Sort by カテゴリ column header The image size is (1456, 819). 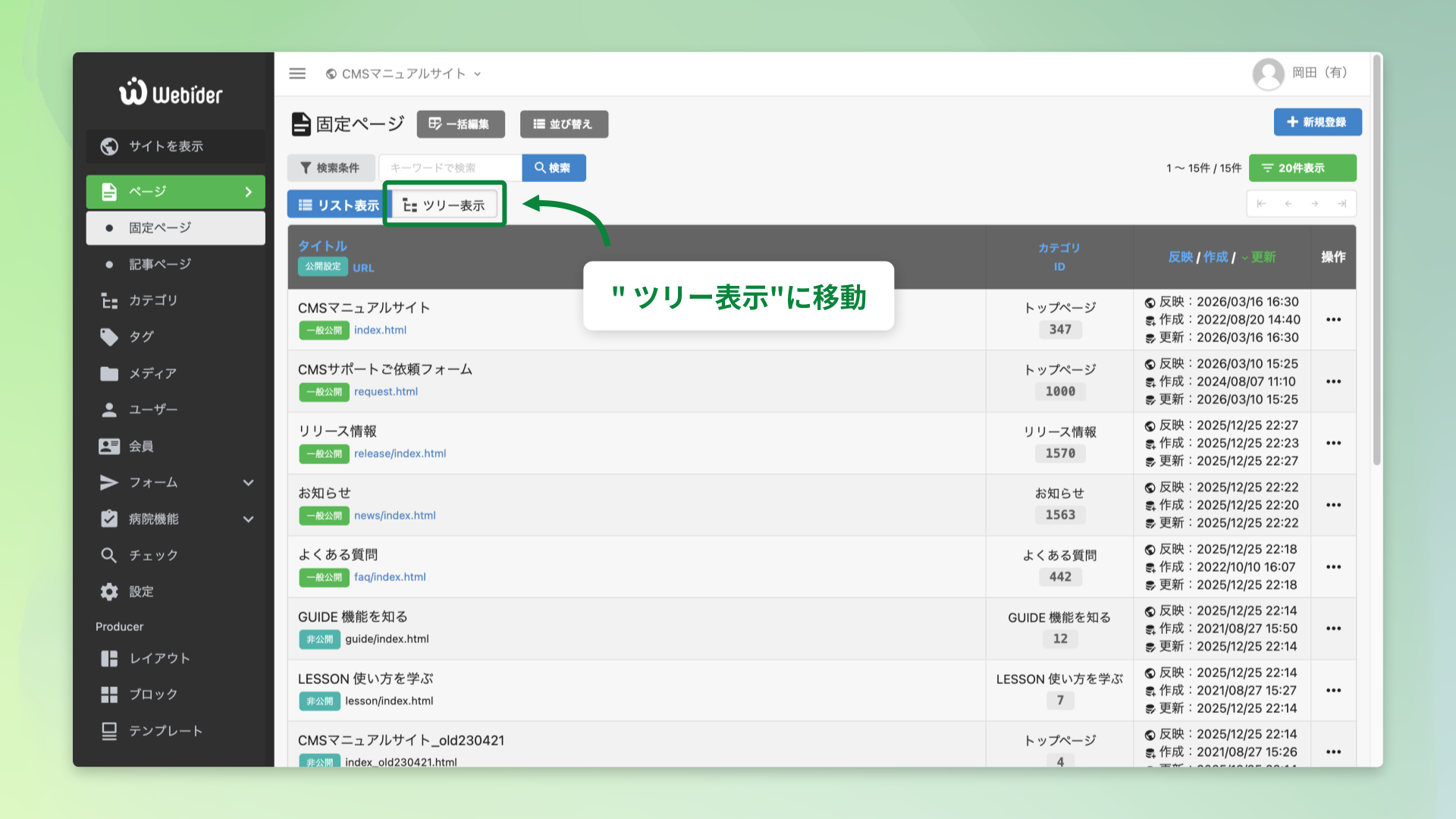[x=1059, y=248]
